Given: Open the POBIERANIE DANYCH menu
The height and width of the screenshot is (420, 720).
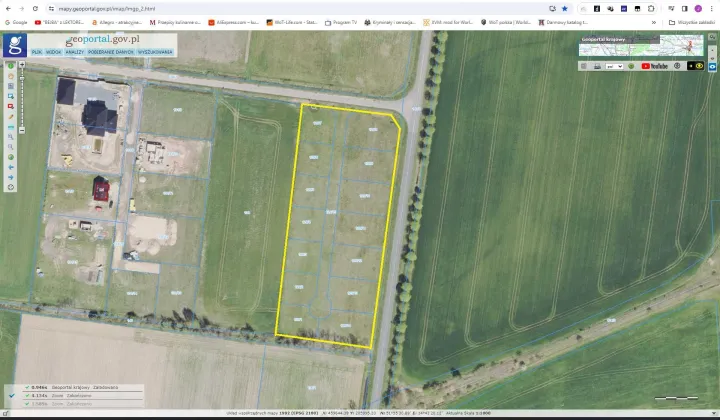Looking at the screenshot, I should click(x=111, y=52).
